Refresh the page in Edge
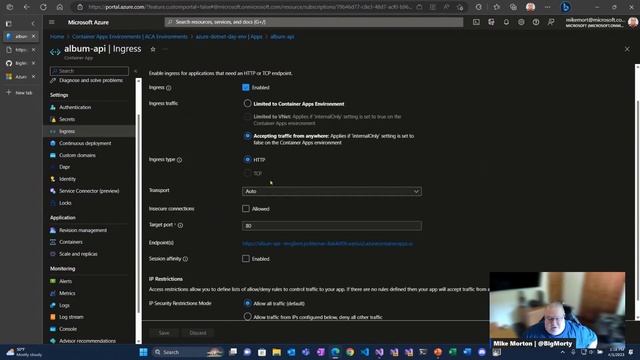640x360 pixels. point(43,7)
